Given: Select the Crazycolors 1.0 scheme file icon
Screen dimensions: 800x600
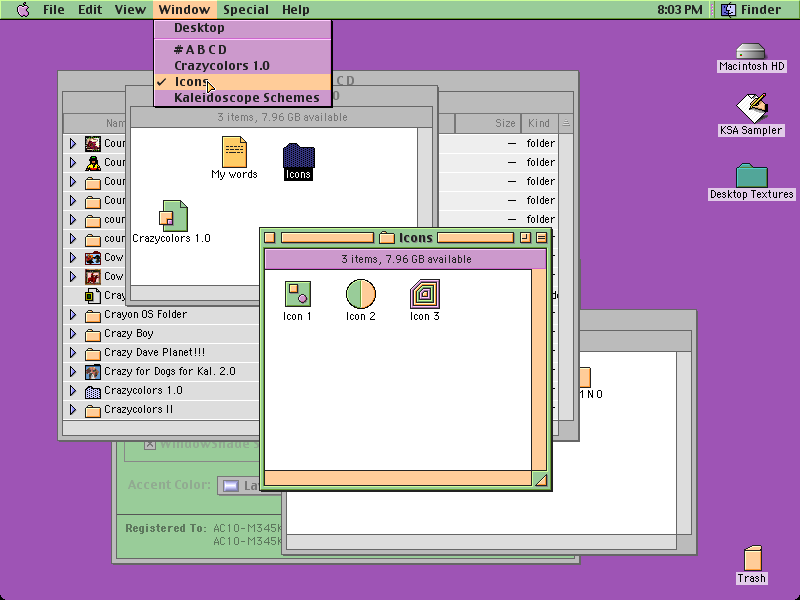Looking at the screenshot, I should (173, 215).
